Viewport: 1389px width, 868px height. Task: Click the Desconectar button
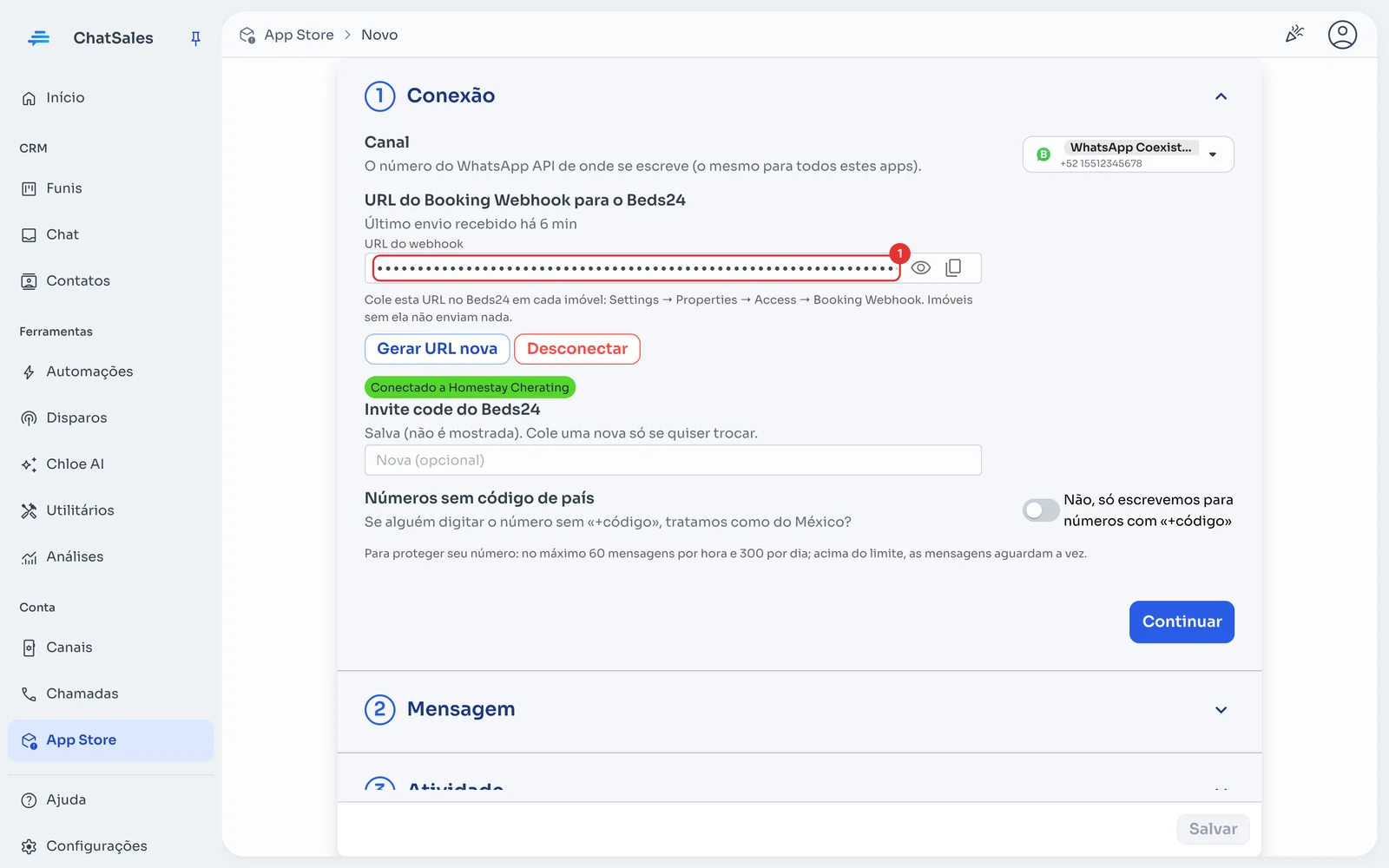pyautogui.click(x=577, y=349)
